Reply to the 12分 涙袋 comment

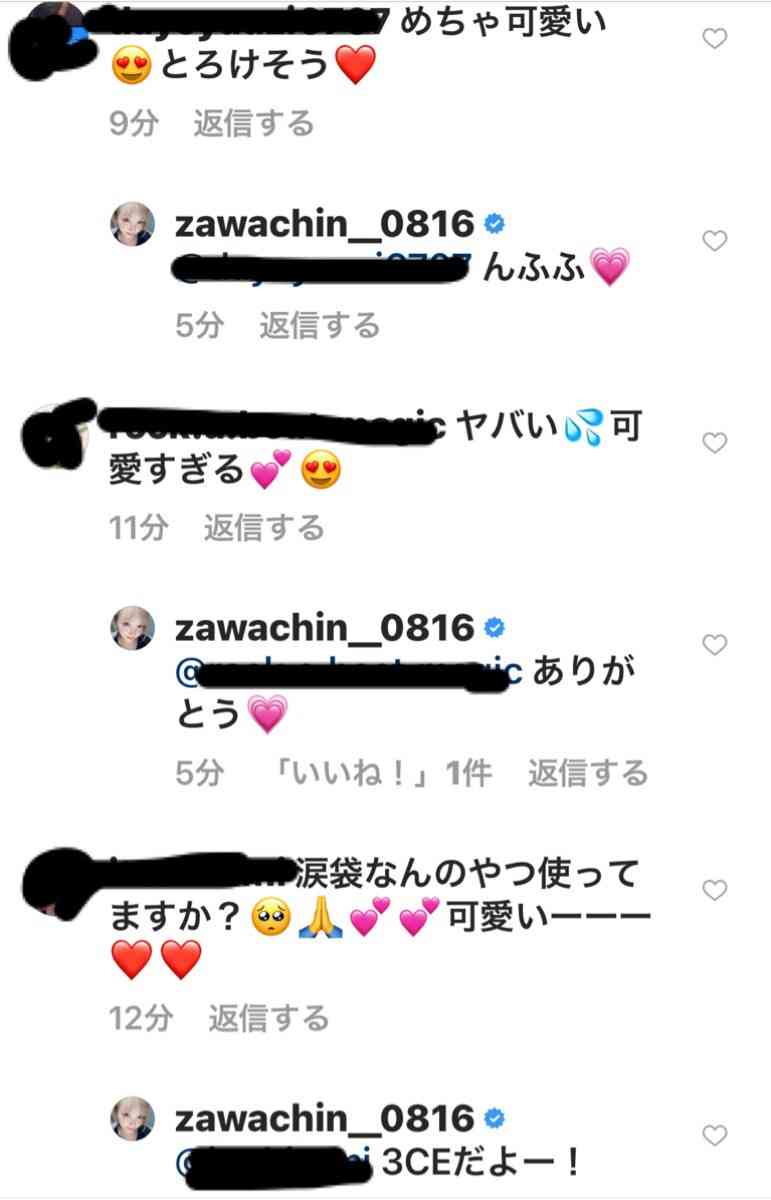coord(268,1018)
